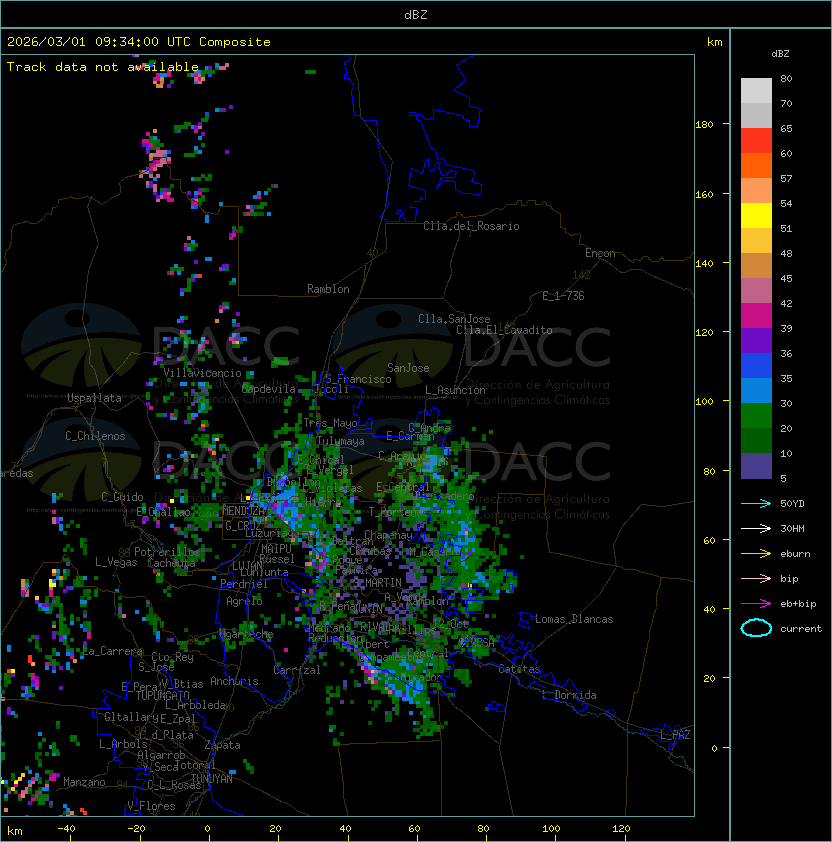Click the yellow eburn arrow icon

756,553
